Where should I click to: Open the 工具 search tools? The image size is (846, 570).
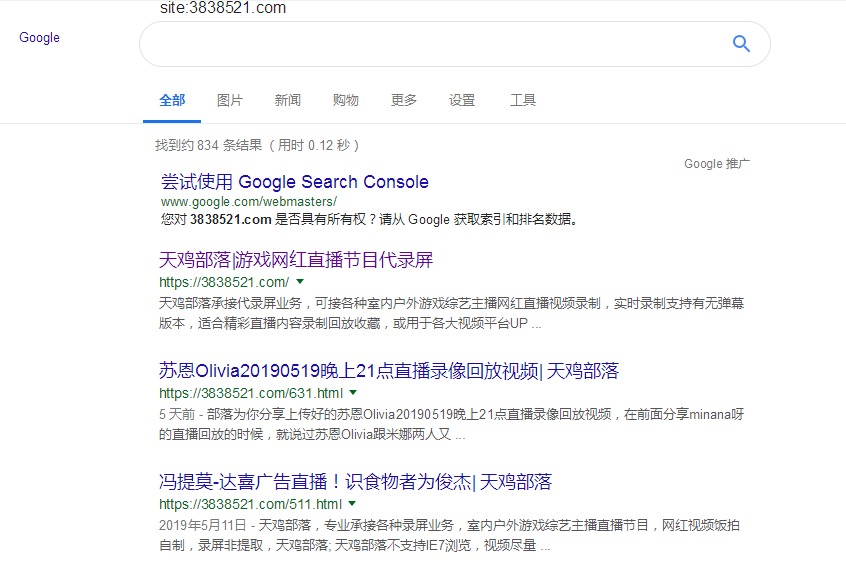[x=523, y=100]
